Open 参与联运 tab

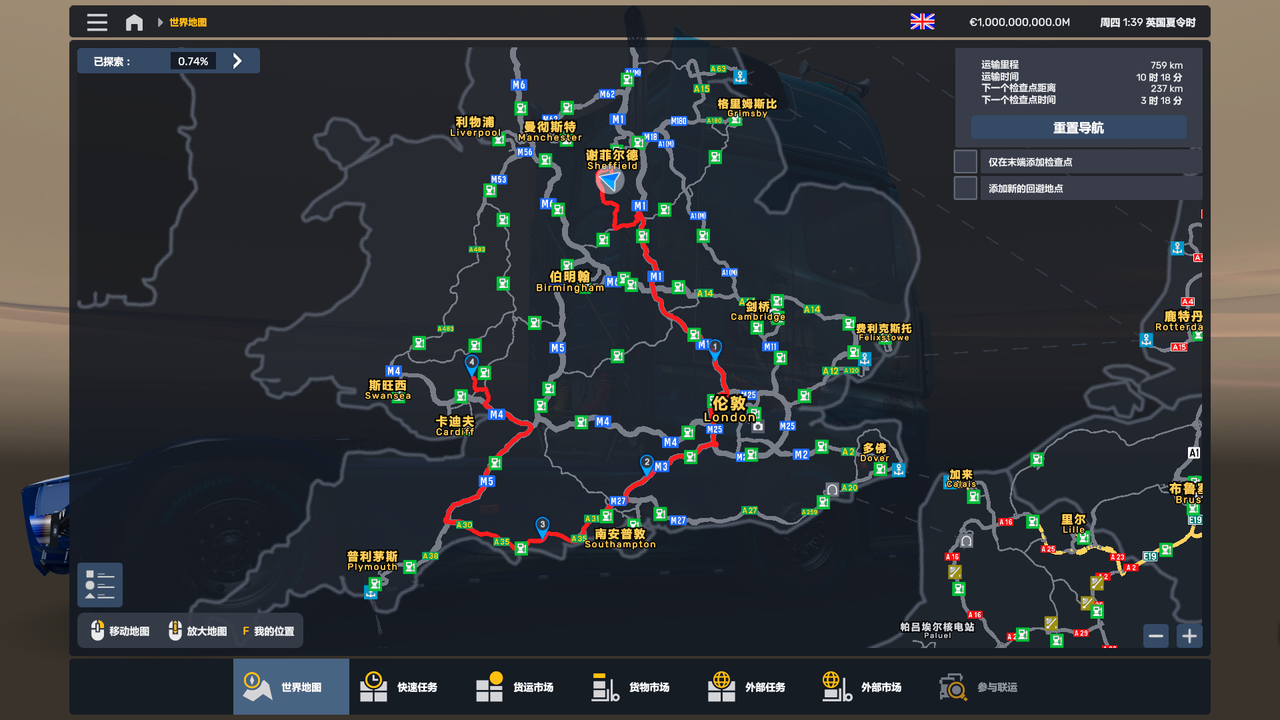(x=986, y=687)
